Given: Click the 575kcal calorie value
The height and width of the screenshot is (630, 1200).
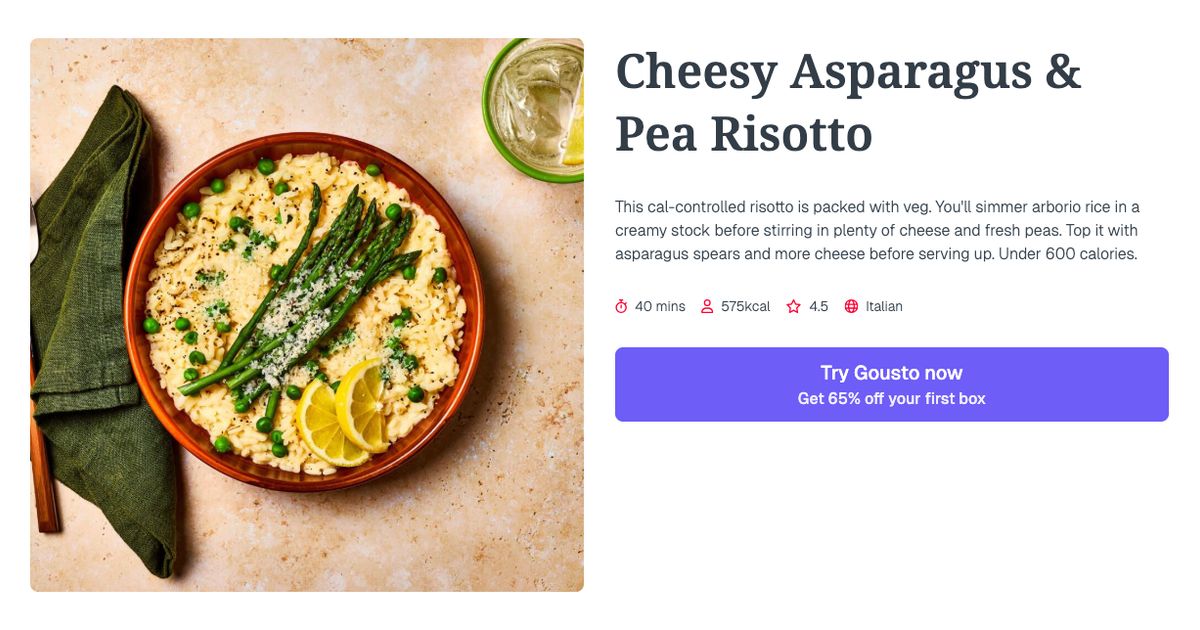Looking at the screenshot, I should click(745, 306).
